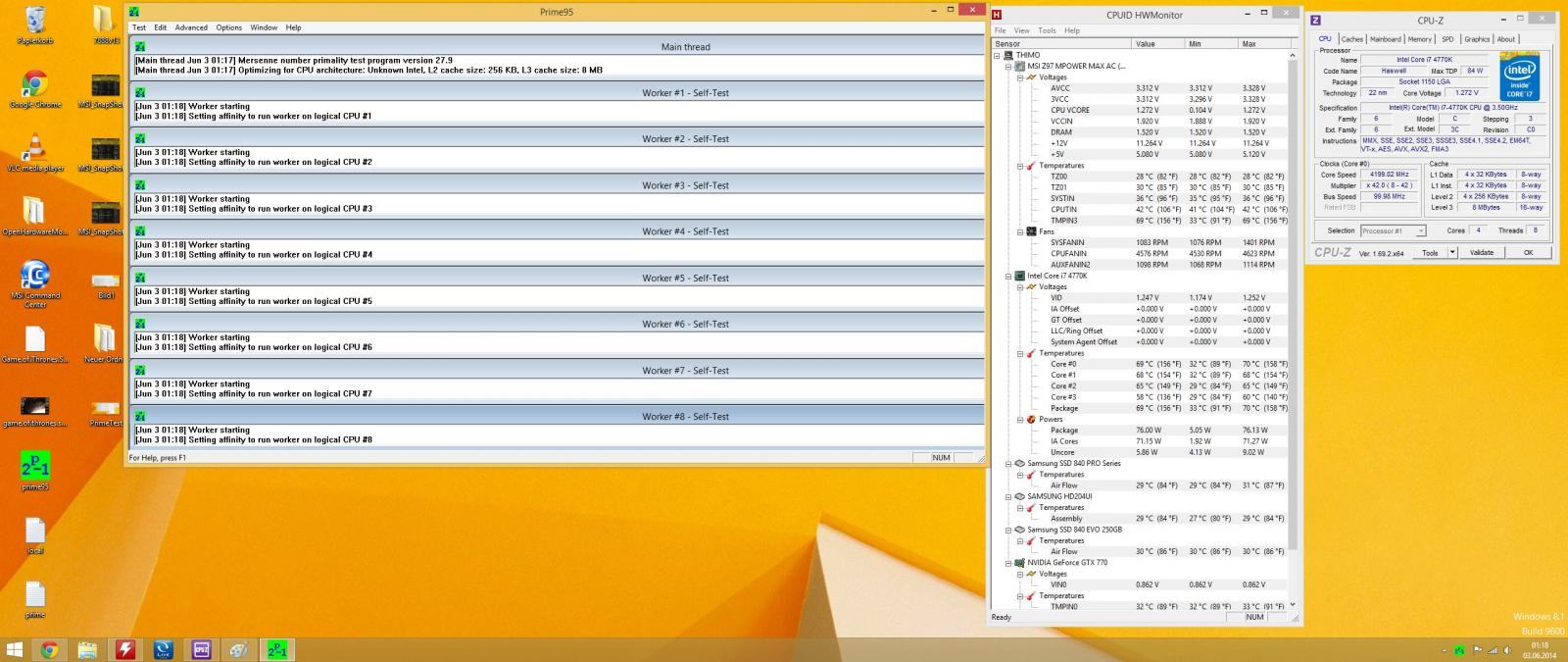
Task: Click the Windows Start button
Action: [15, 649]
